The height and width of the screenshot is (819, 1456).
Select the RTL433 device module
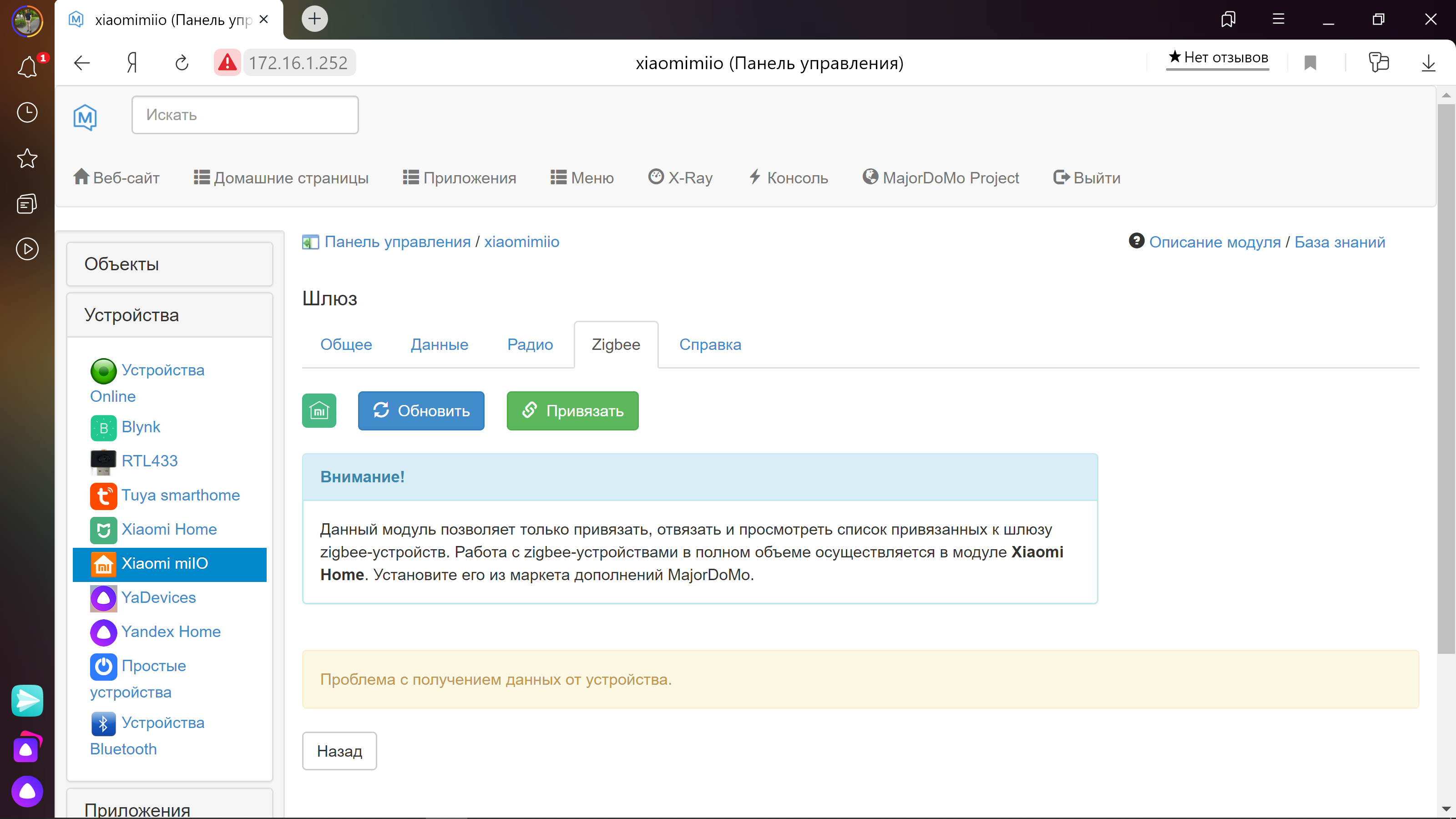pos(150,460)
